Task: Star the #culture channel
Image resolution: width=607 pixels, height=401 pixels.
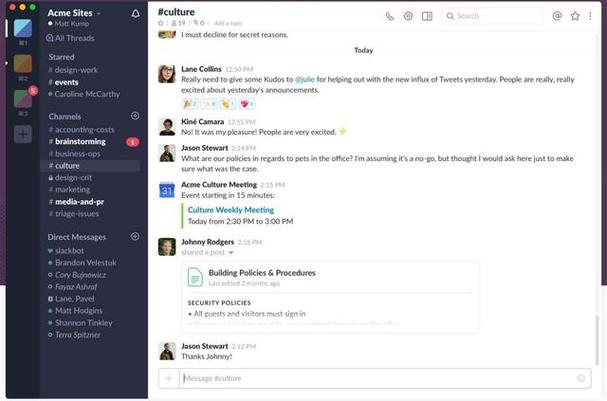Action: pos(161,23)
